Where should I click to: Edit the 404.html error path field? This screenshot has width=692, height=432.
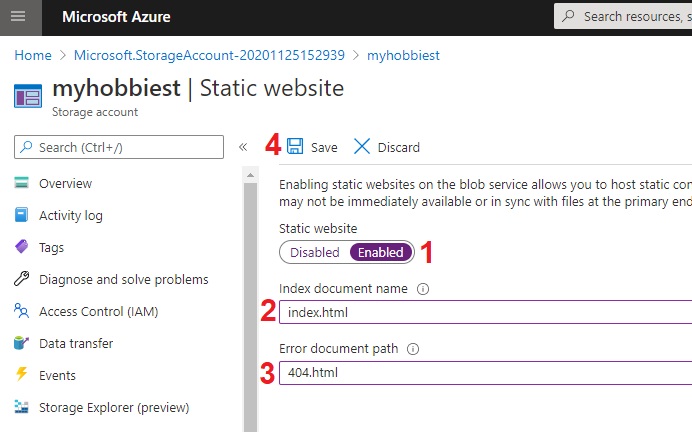(x=485, y=372)
